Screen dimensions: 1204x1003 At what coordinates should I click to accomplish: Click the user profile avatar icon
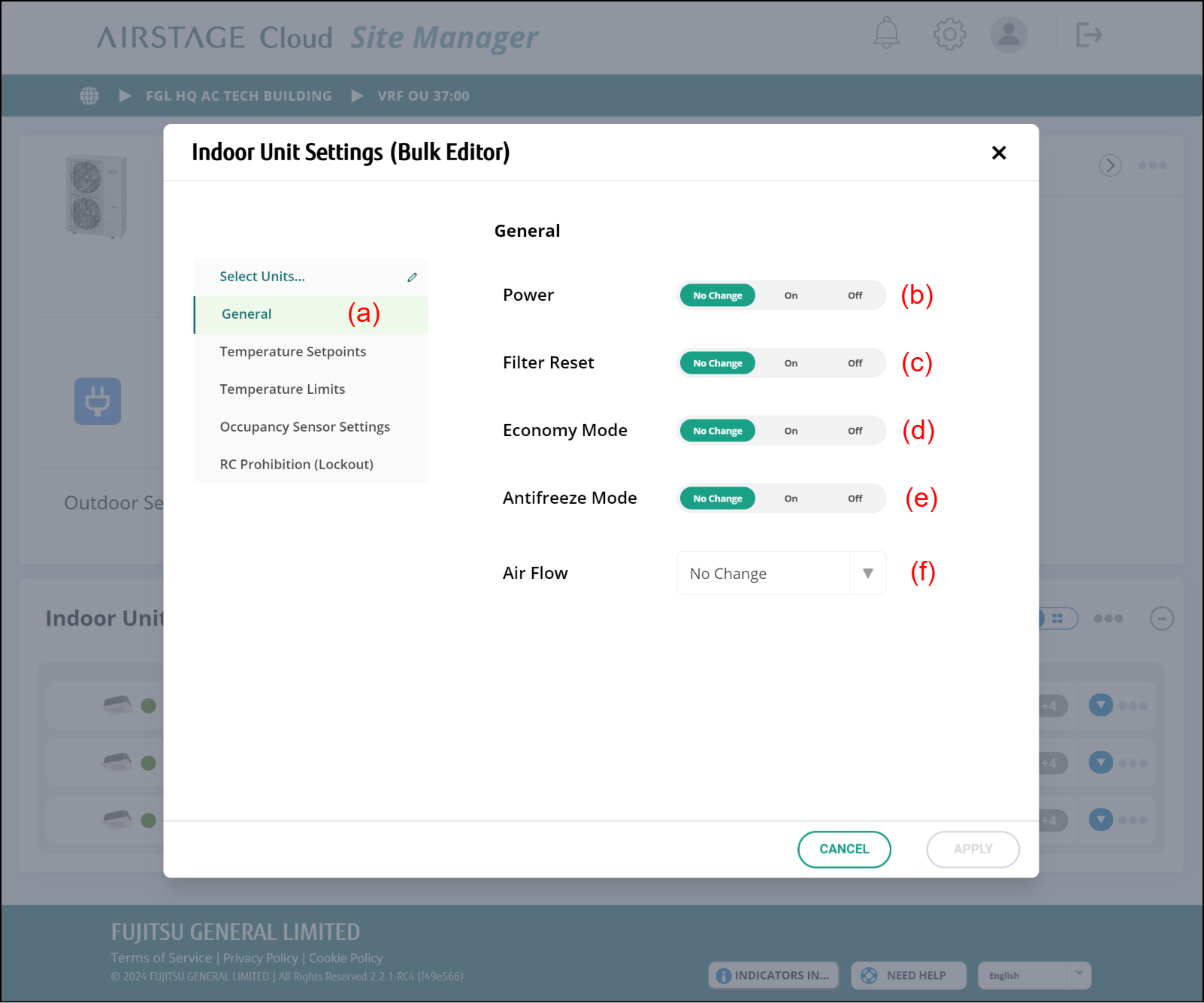click(x=1009, y=34)
